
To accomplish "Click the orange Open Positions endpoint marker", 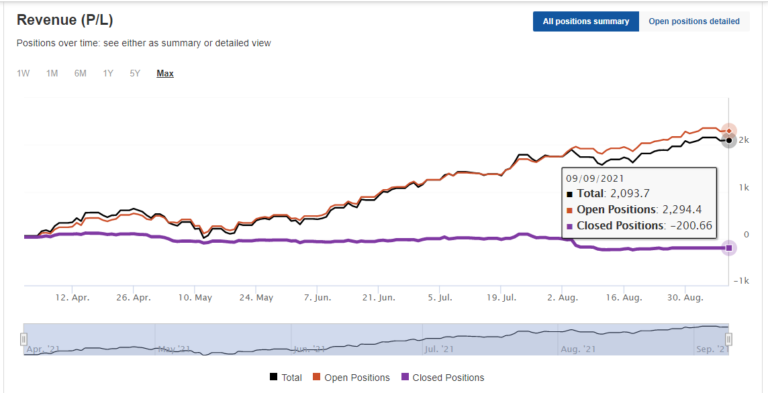I will coord(729,131).
